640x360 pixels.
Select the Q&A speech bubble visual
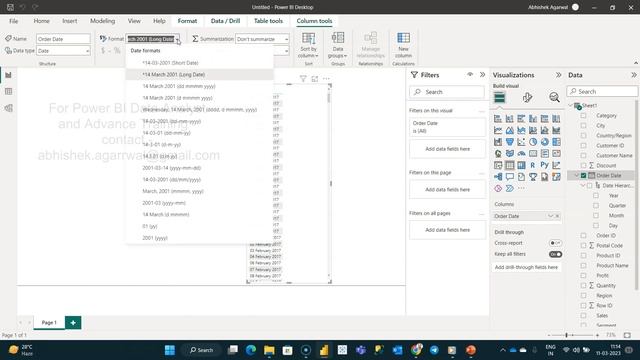[509, 177]
